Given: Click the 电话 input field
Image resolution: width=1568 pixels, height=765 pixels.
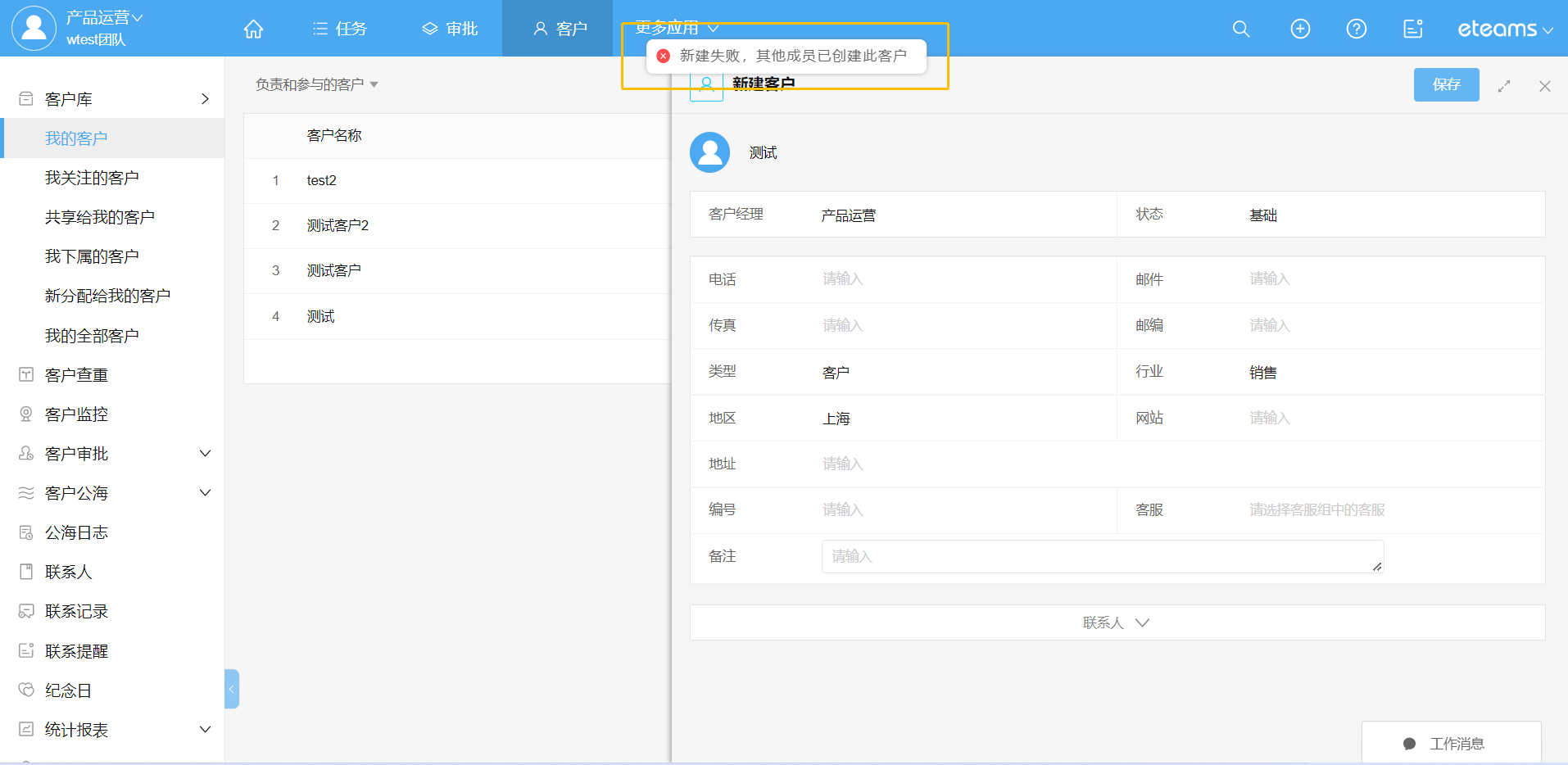Looking at the screenshot, I should coord(958,279).
